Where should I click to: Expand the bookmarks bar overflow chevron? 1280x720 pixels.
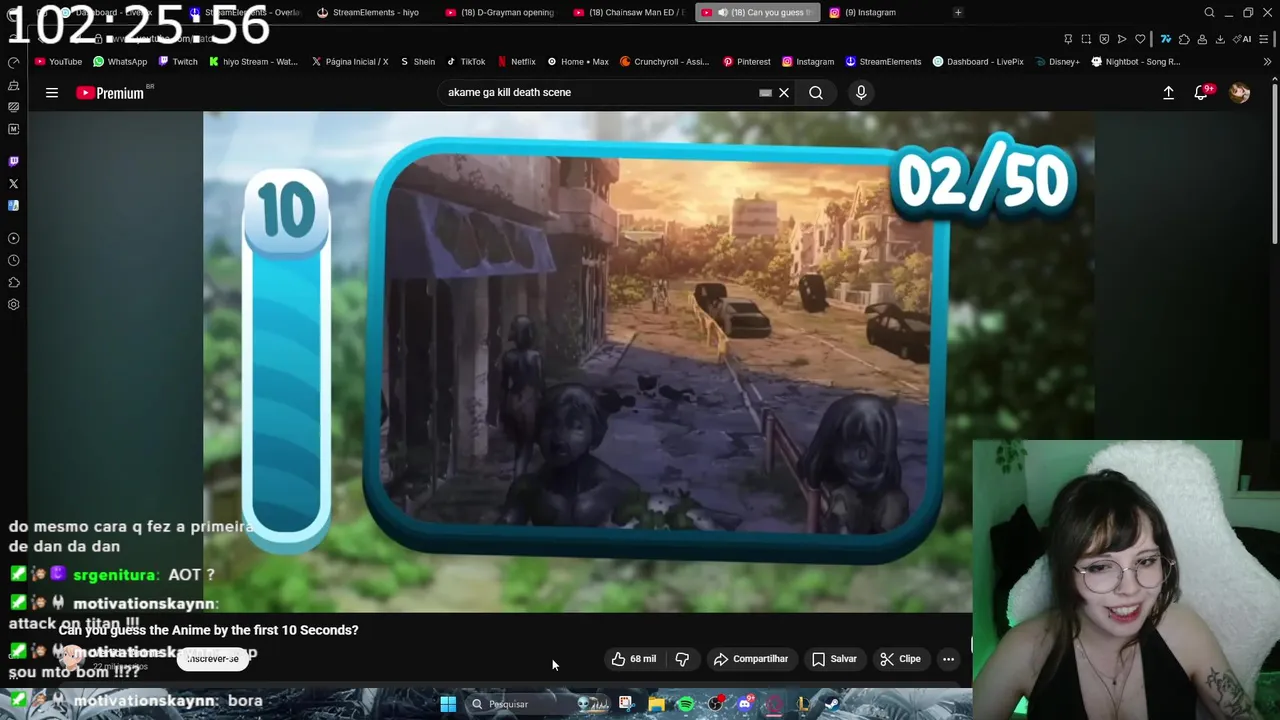1268,62
